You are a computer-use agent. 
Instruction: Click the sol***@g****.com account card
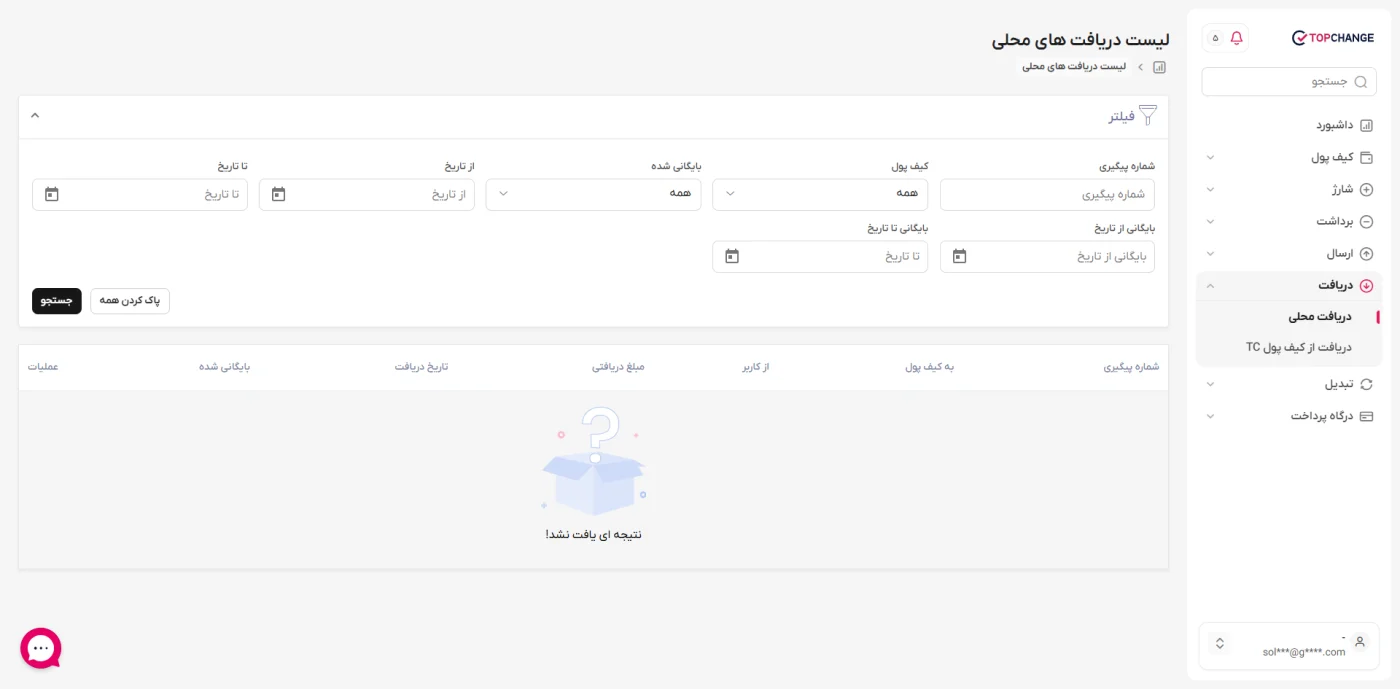coord(1289,646)
